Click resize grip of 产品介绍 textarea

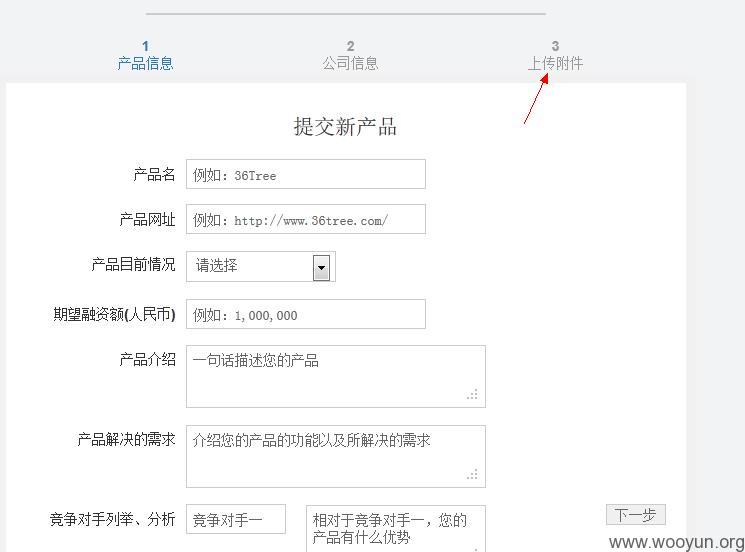(472, 394)
